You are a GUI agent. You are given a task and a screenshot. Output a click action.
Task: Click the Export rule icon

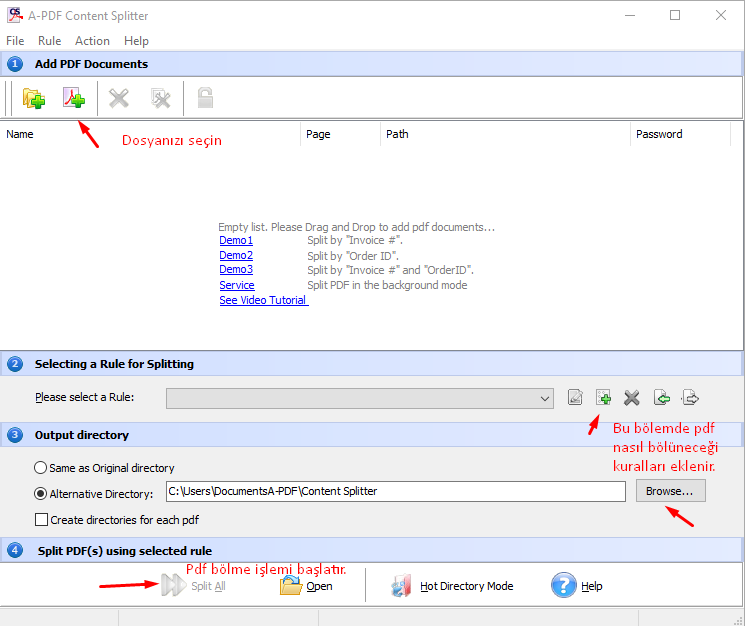690,397
